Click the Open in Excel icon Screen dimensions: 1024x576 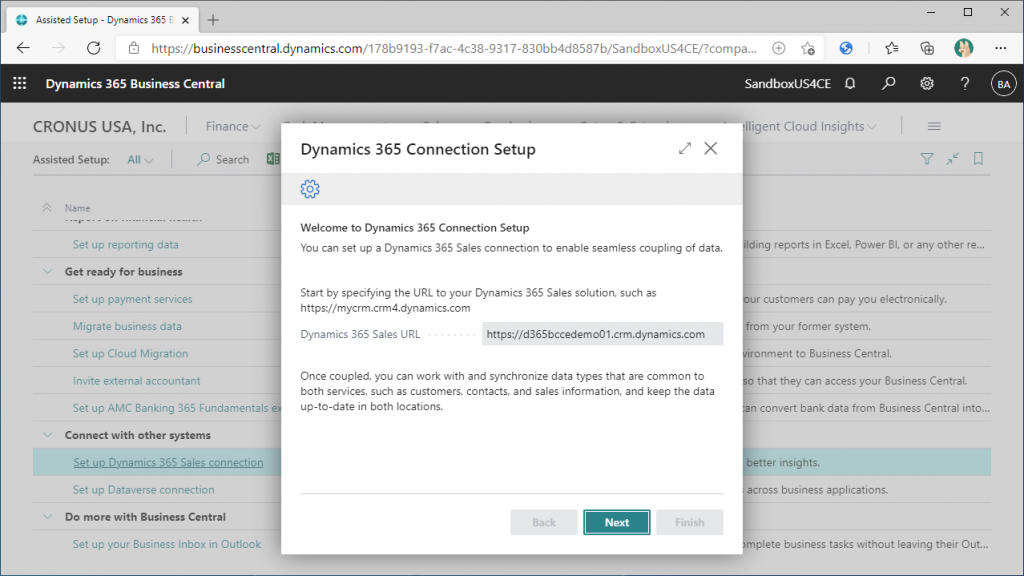[x=273, y=159]
